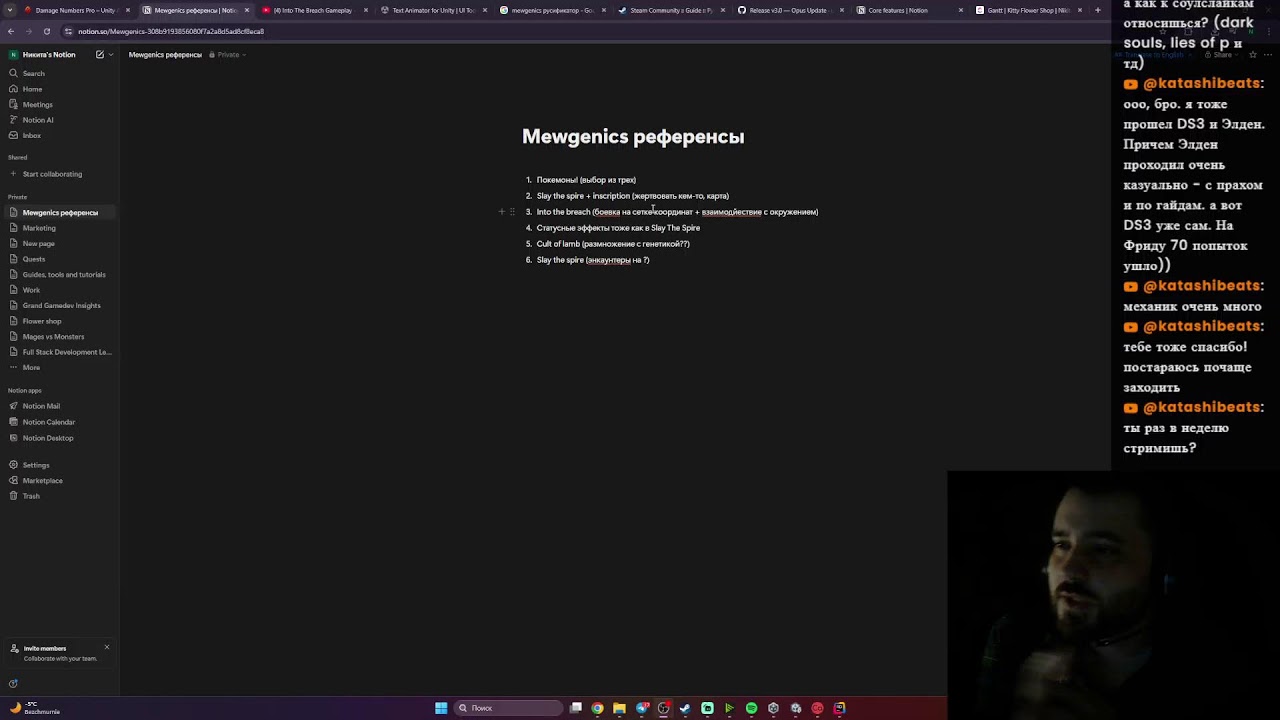The image size is (1280, 720).
Task: Open Notion AI from sidebar
Action: (x=60, y=120)
